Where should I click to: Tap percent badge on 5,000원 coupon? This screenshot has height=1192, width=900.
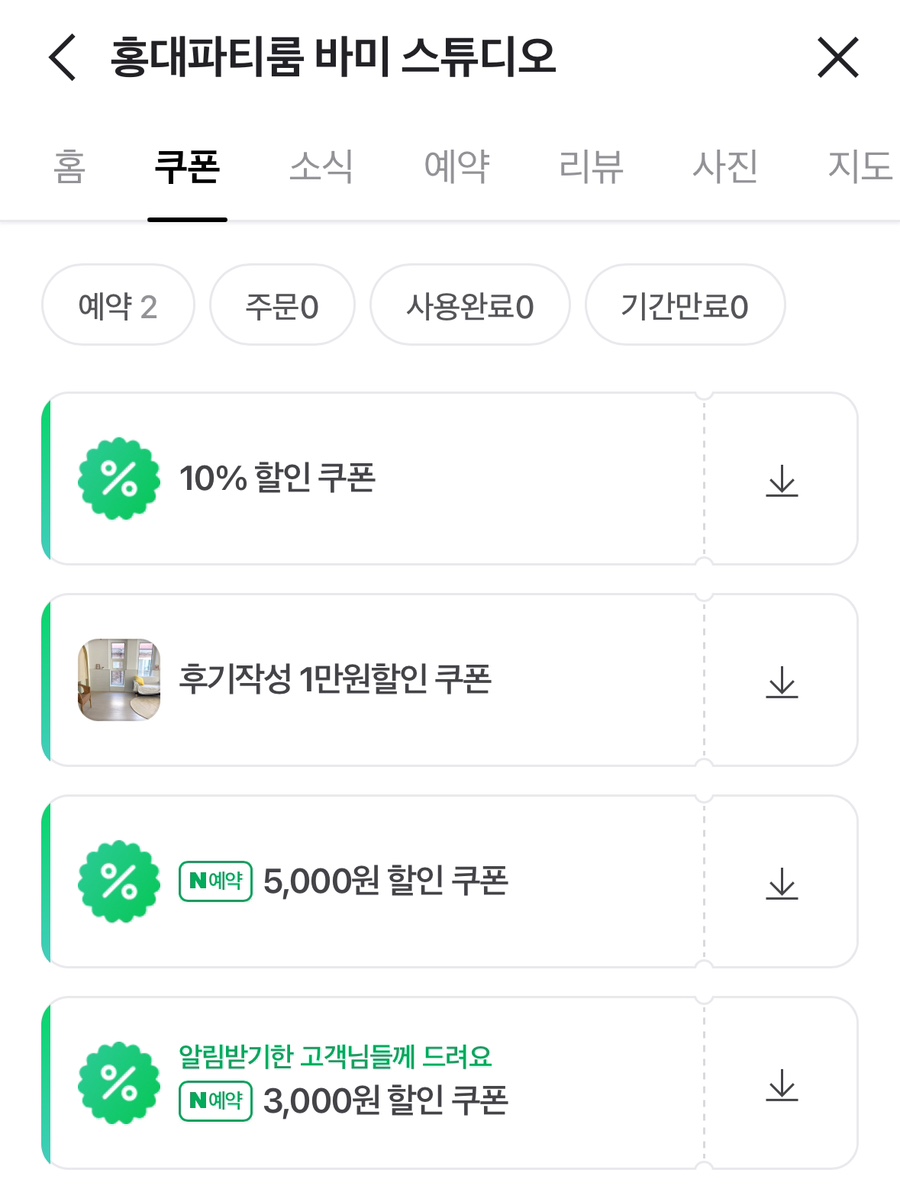(119, 881)
